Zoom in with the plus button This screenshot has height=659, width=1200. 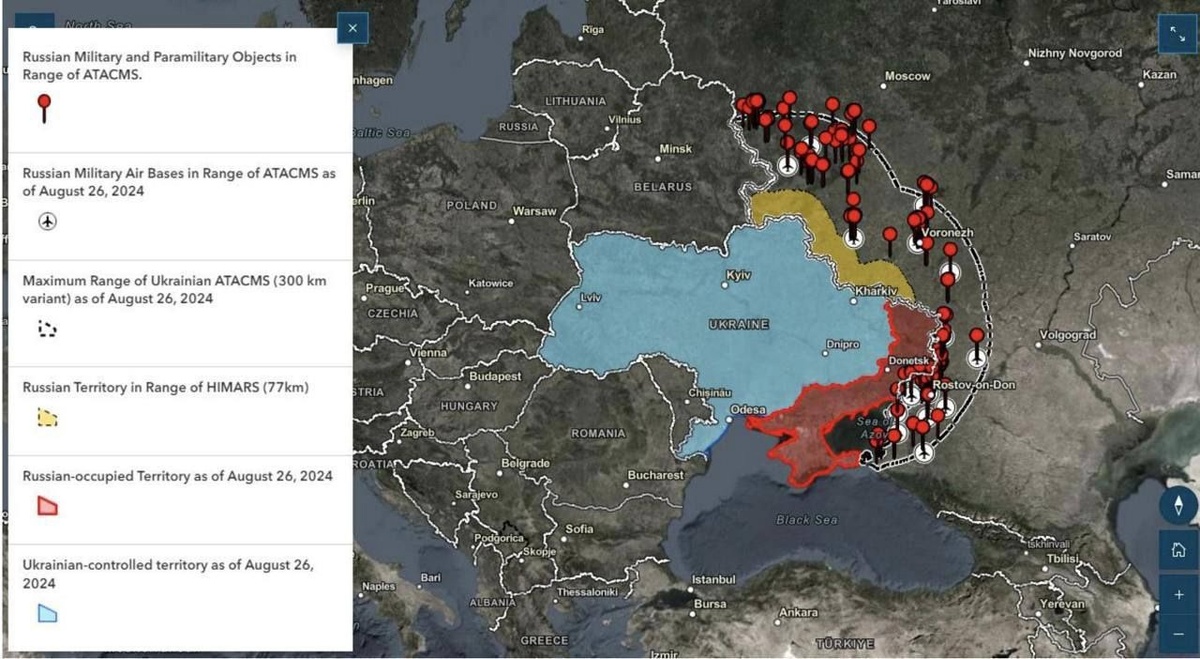[x=1179, y=595]
